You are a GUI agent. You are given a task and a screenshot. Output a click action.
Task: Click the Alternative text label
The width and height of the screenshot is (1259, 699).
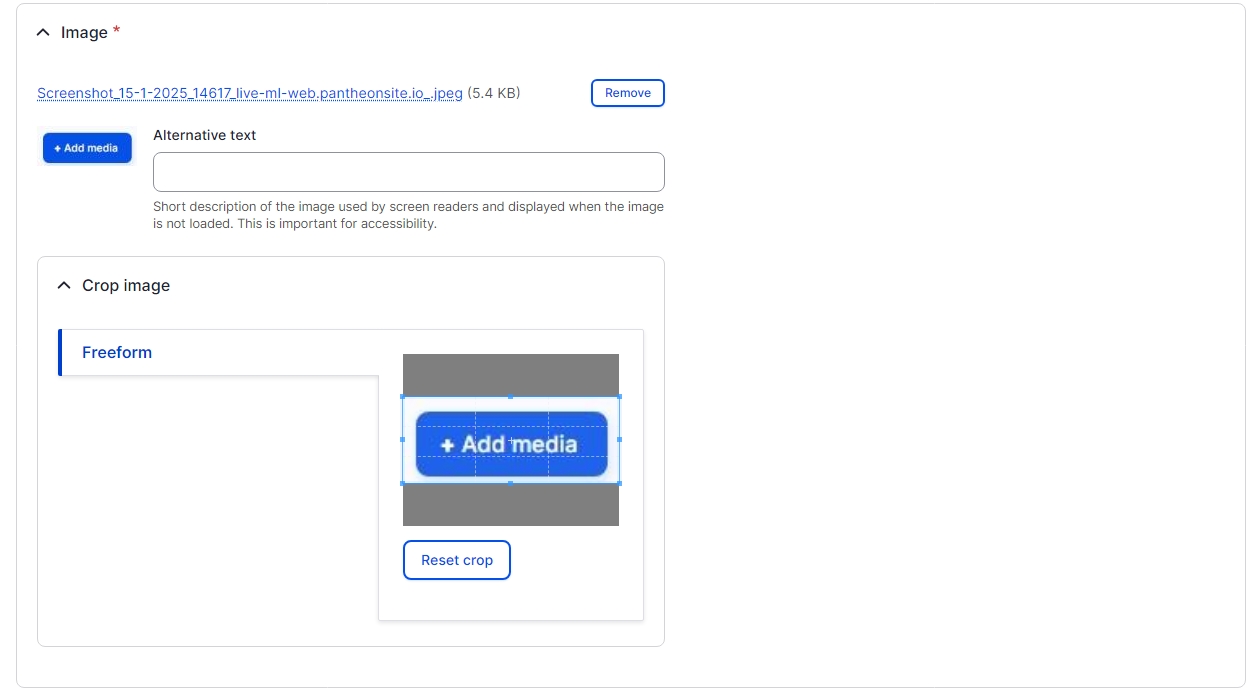coord(205,135)
